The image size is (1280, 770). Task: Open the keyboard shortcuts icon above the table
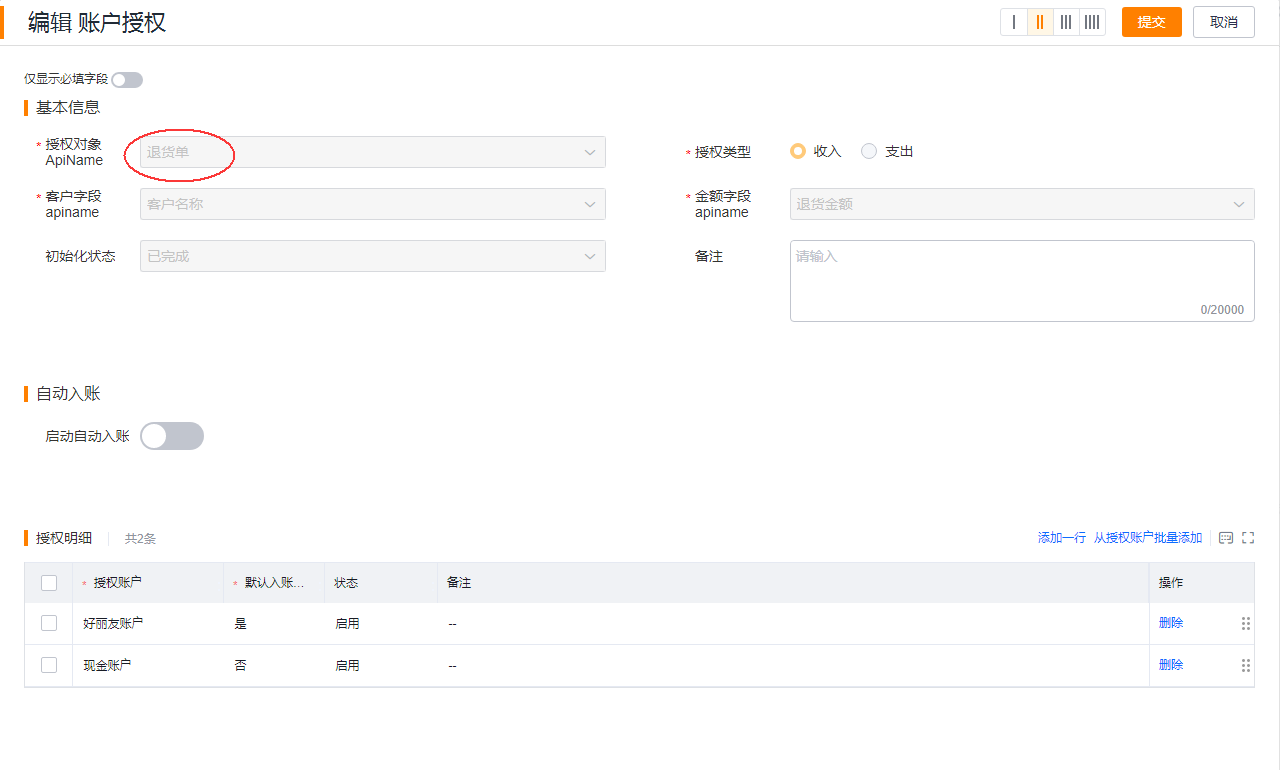click(1225, 538)
